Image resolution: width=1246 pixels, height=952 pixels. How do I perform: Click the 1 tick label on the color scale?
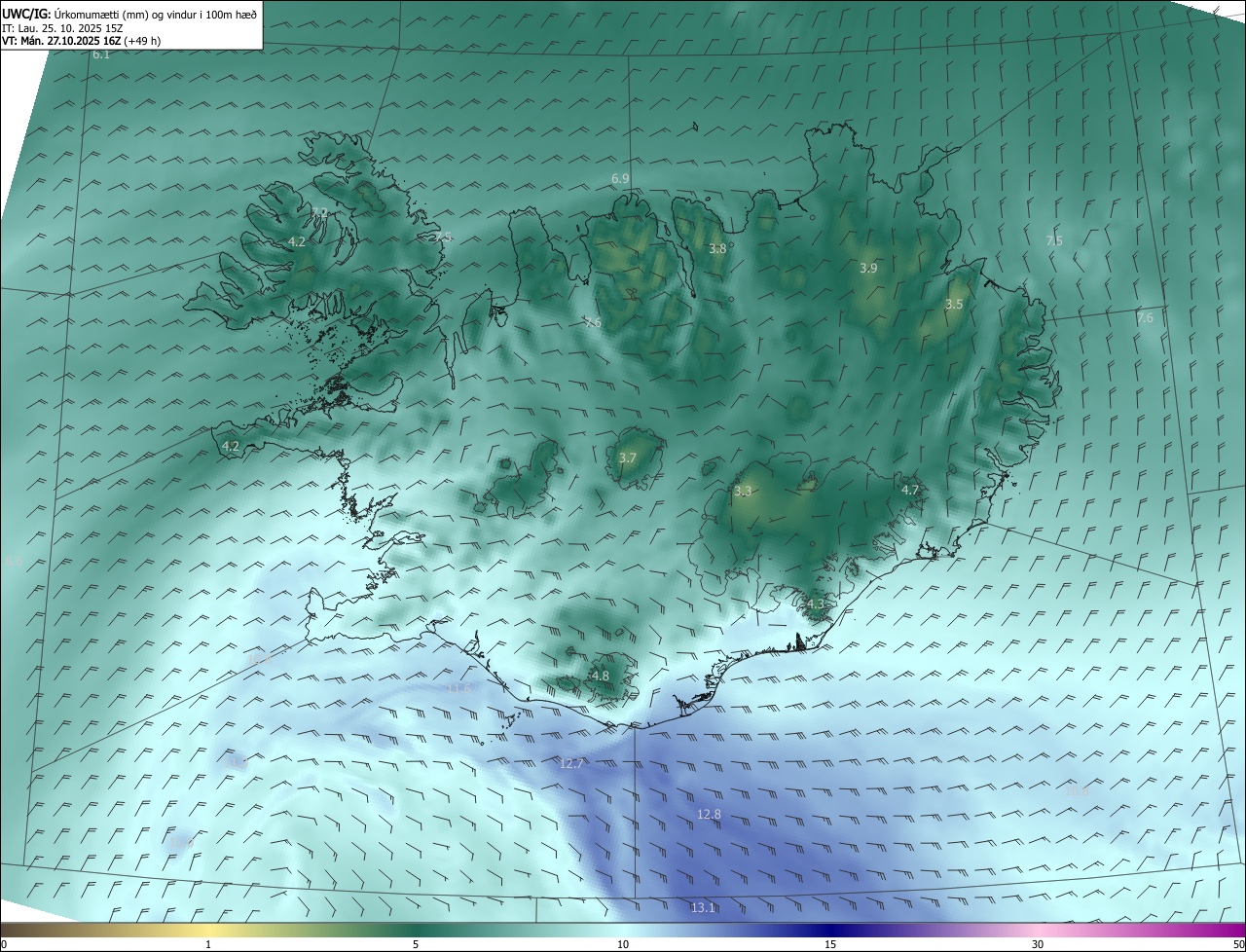(208, 944)
